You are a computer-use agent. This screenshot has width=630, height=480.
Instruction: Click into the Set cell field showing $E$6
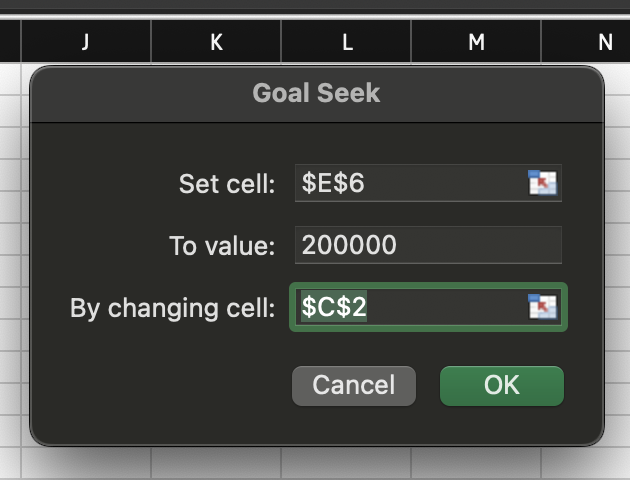410,184
